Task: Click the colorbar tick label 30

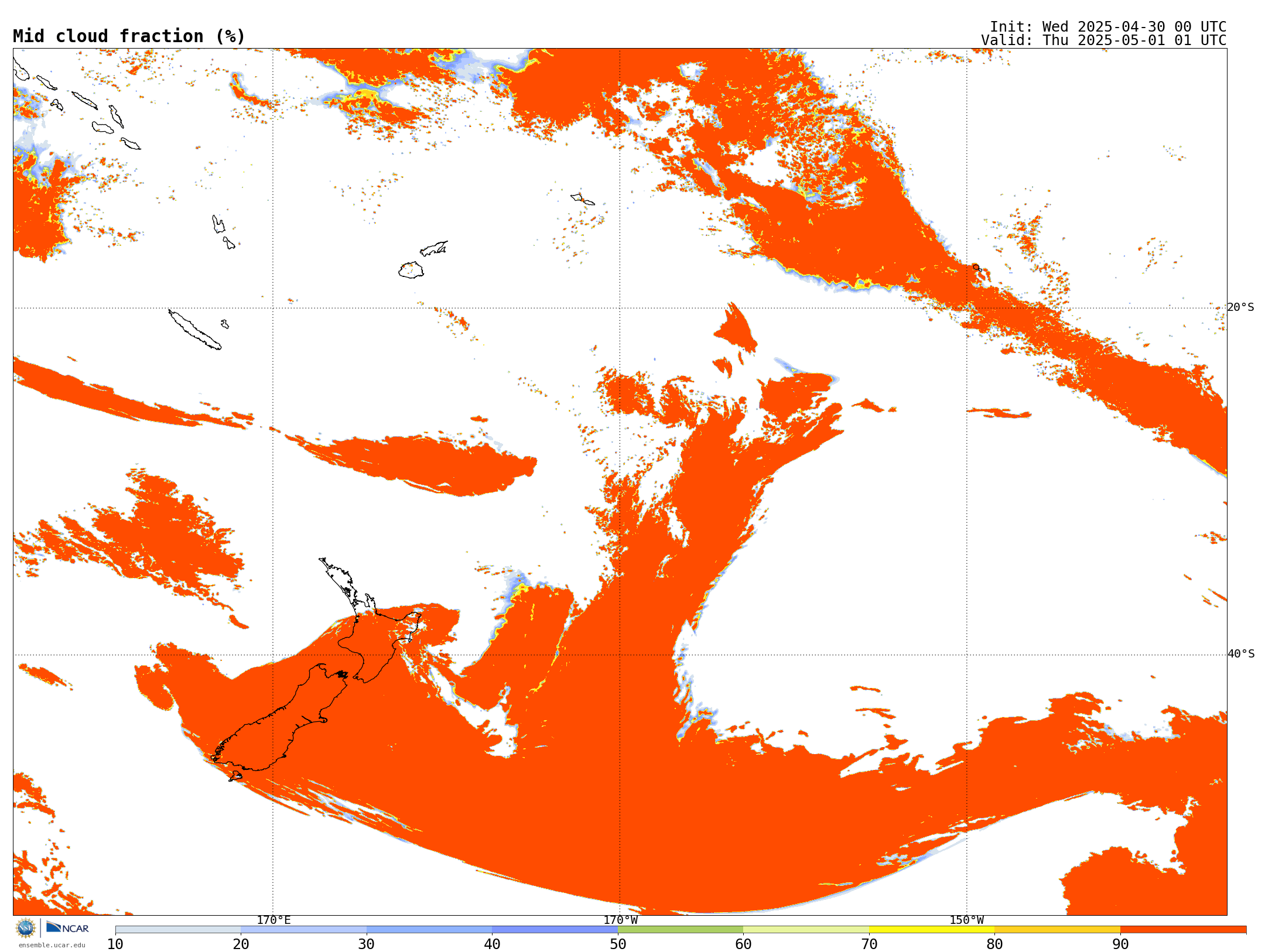Action: point(367,944)
